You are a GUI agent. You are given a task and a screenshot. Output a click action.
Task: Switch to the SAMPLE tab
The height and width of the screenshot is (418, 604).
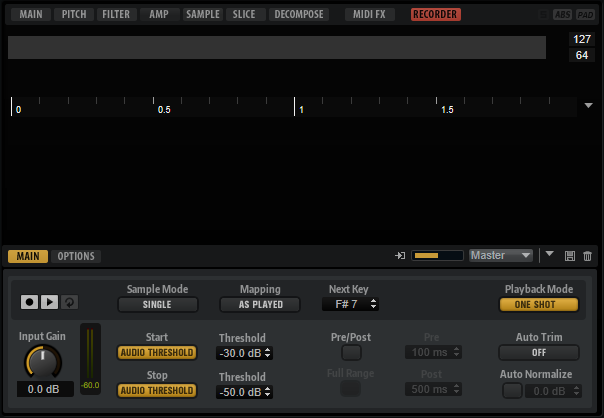[203, 15]
